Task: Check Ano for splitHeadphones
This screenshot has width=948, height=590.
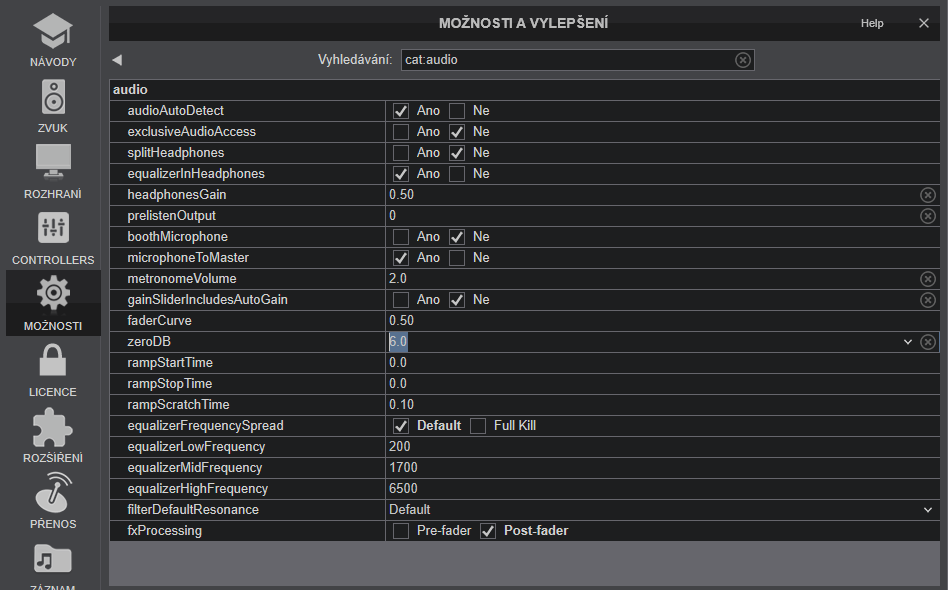Action: 401,153
